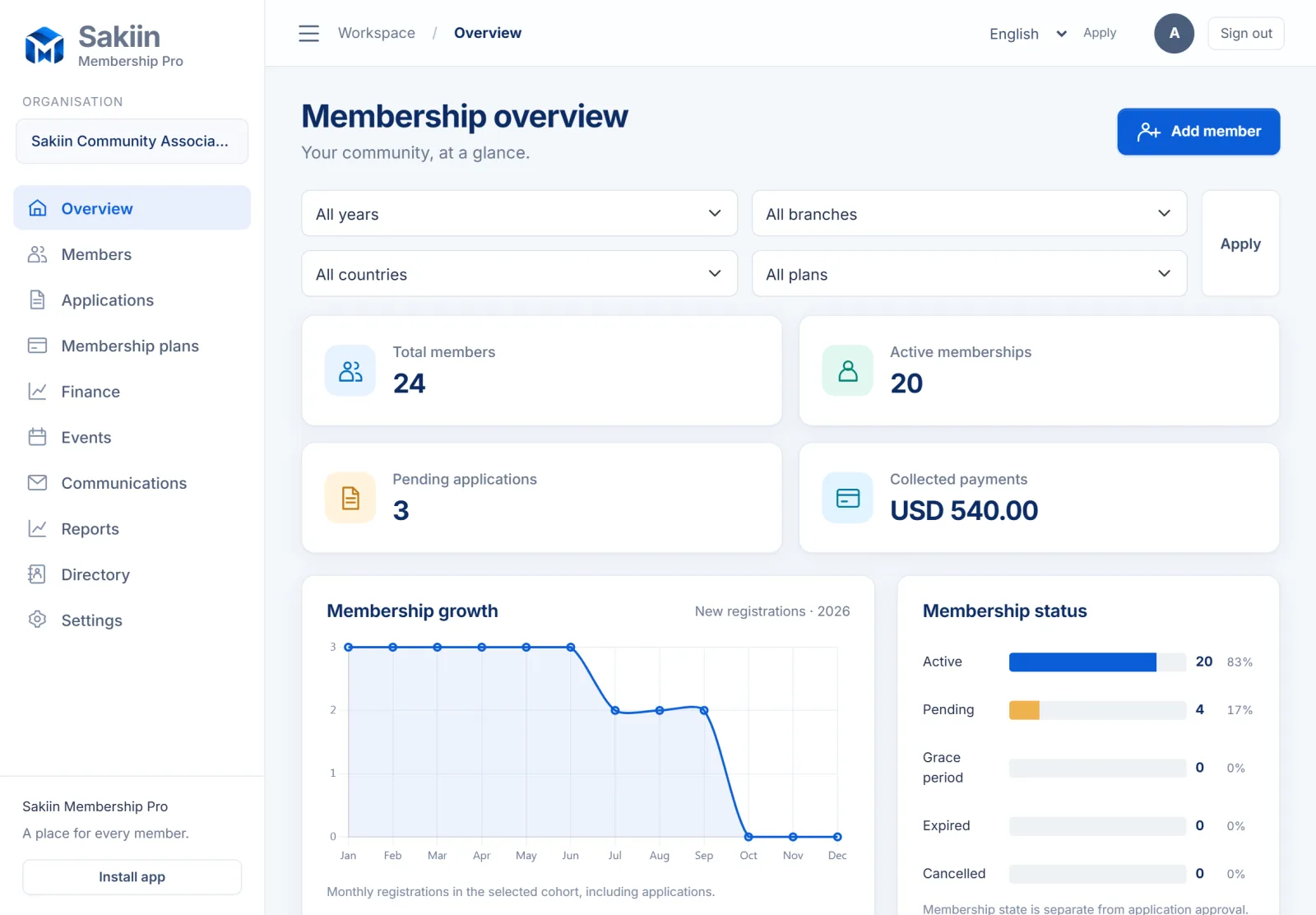Screen dimensions: 1316x915
Task: Open the Sakiin Community Association organisation selector
Action: [x=132, y=142]
